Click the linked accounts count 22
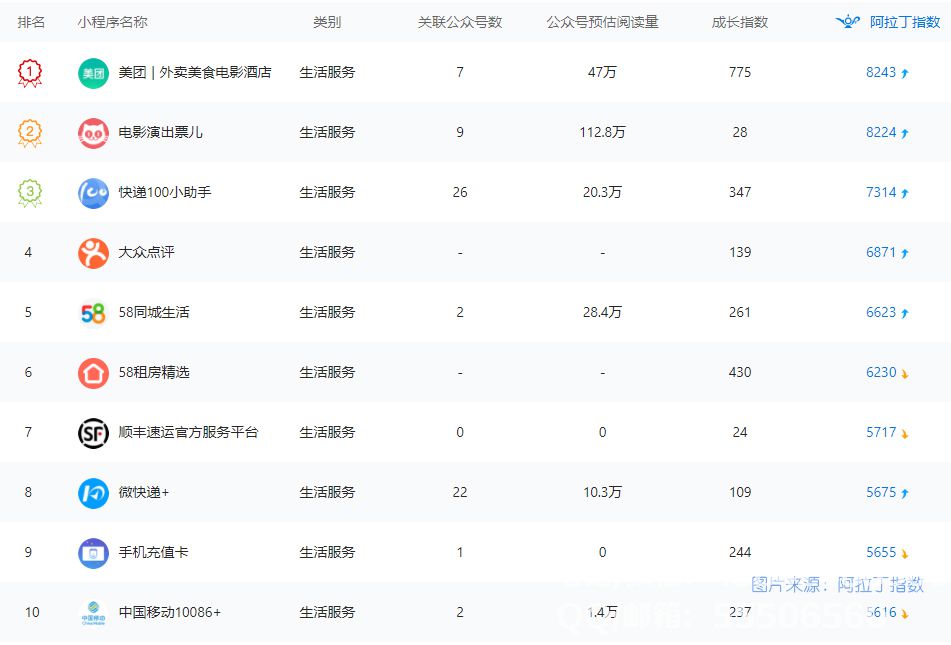 pos(460,492)
